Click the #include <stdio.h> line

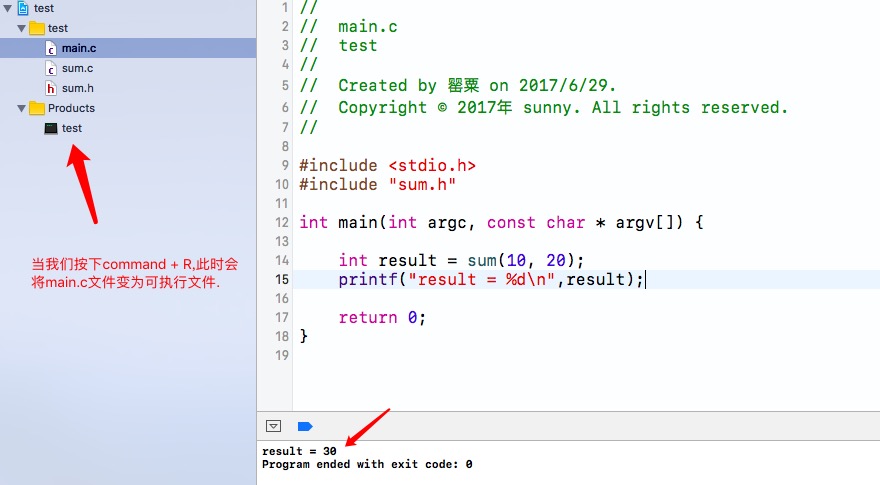click(x=387, y=166)
